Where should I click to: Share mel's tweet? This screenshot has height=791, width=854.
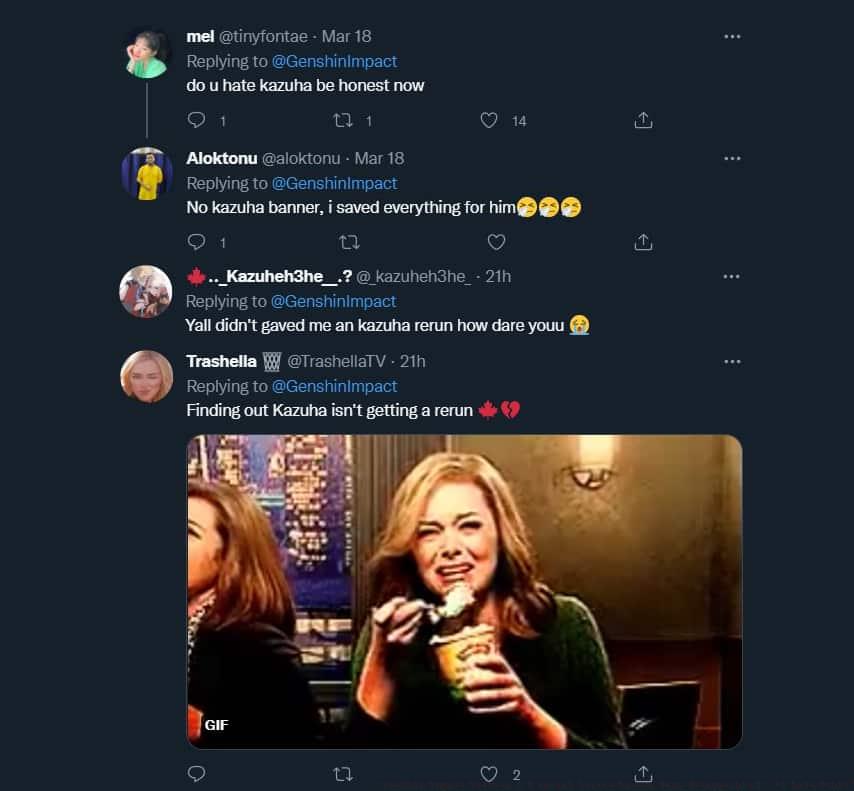(x=644, y=121)
